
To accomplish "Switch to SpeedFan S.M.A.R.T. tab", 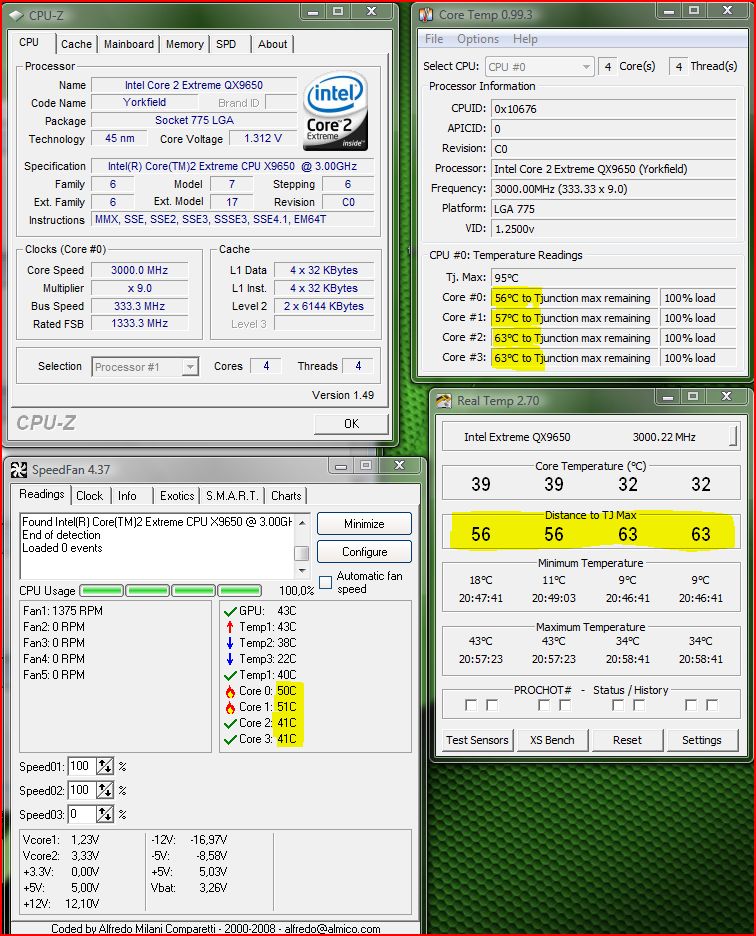I will pyautogui.click(x=232, y=495).
